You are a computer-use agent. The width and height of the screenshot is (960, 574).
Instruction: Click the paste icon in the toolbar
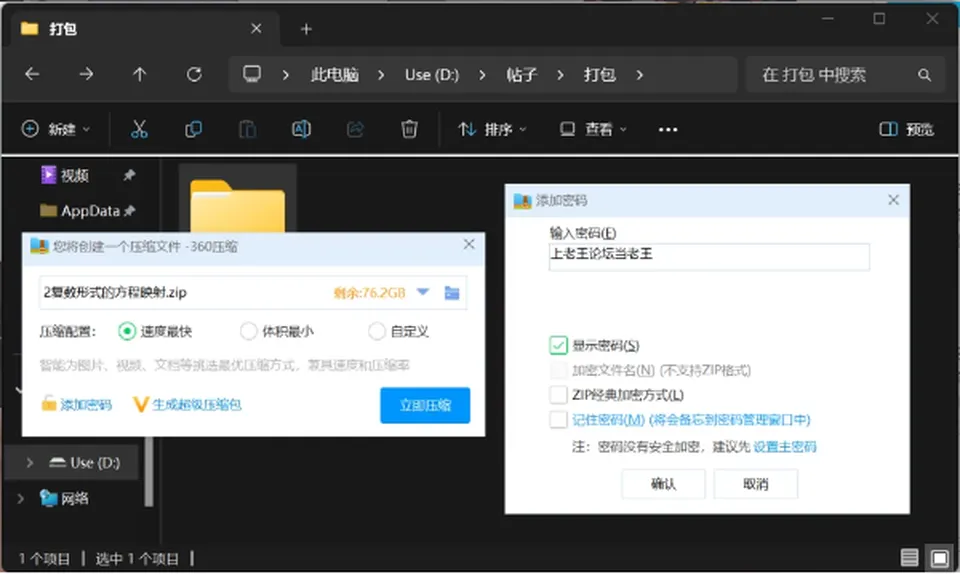(x=247, y=129)
